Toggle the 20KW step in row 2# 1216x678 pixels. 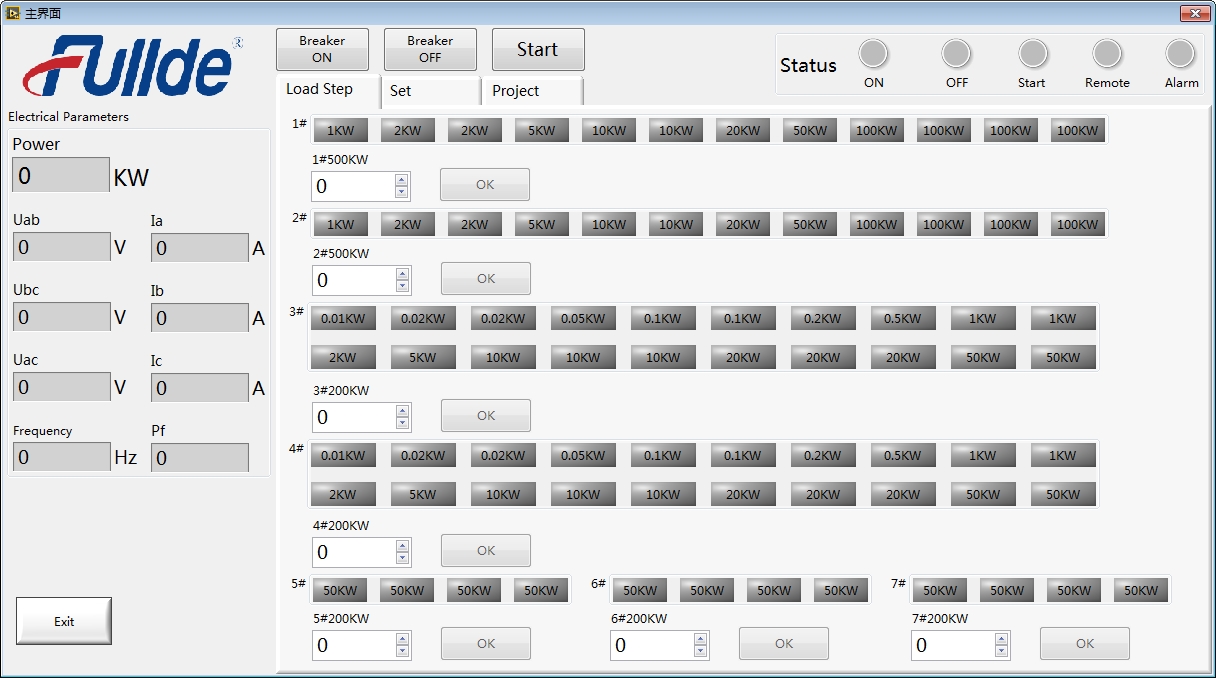743,224
